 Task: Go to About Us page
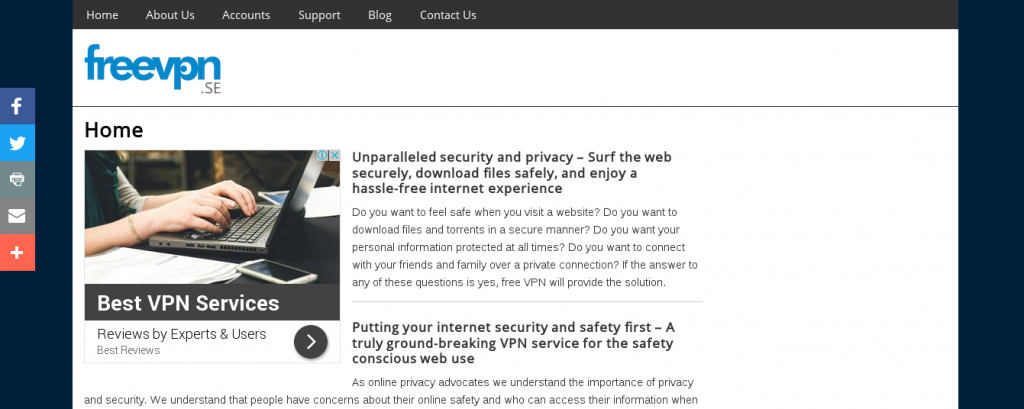(x=170, y=15)
